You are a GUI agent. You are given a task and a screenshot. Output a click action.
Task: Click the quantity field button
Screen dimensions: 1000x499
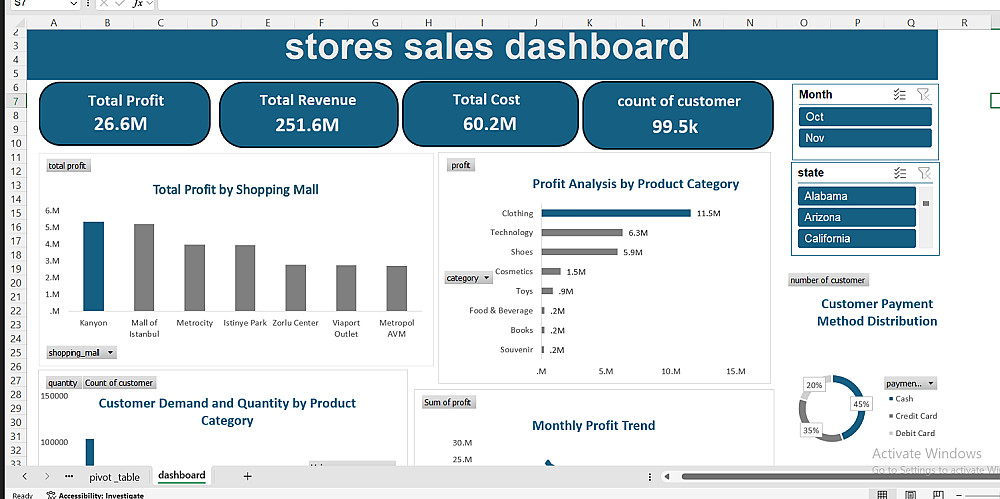pyautogui.click(x=63, y=383)
